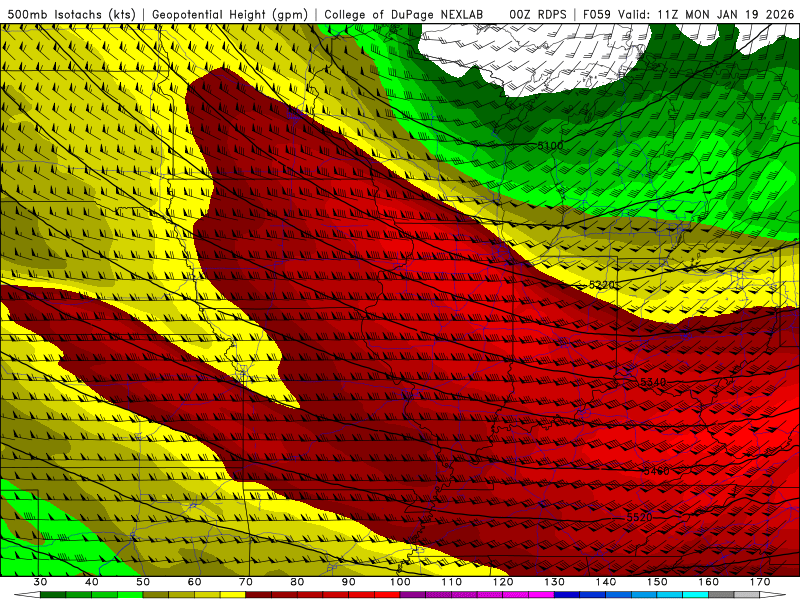This screenshot has height=600, width=800.
Task: Click the dark gray swatch after 160 kts
Action: (x=721, y=595)
